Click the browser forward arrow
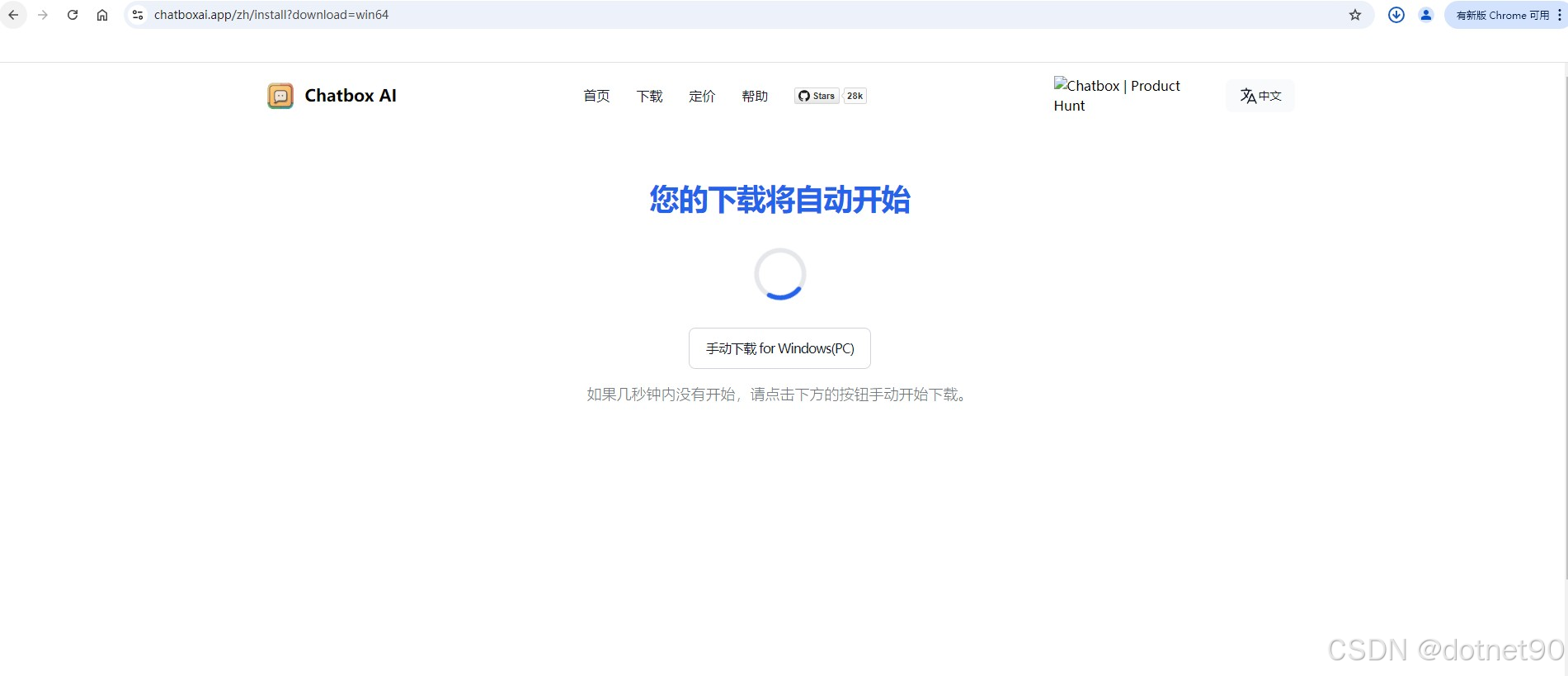 click(x=43, y=15)
